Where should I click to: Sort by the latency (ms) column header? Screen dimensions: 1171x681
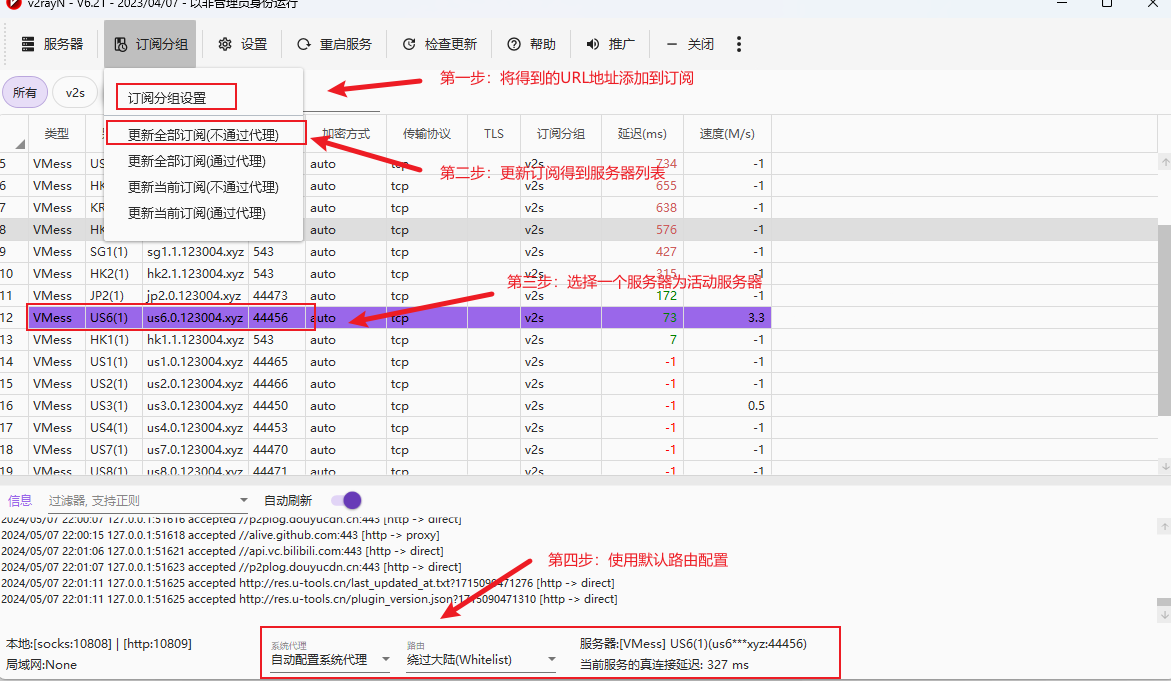(x=642, y=134)
